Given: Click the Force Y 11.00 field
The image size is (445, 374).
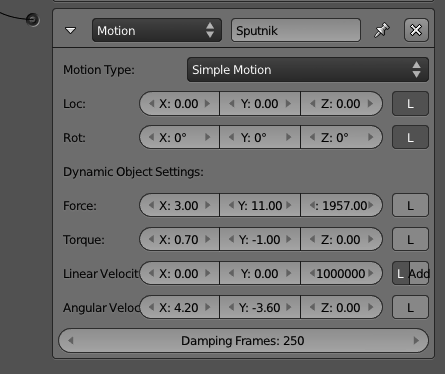Looking at the screenshot, I should point(260,205).
